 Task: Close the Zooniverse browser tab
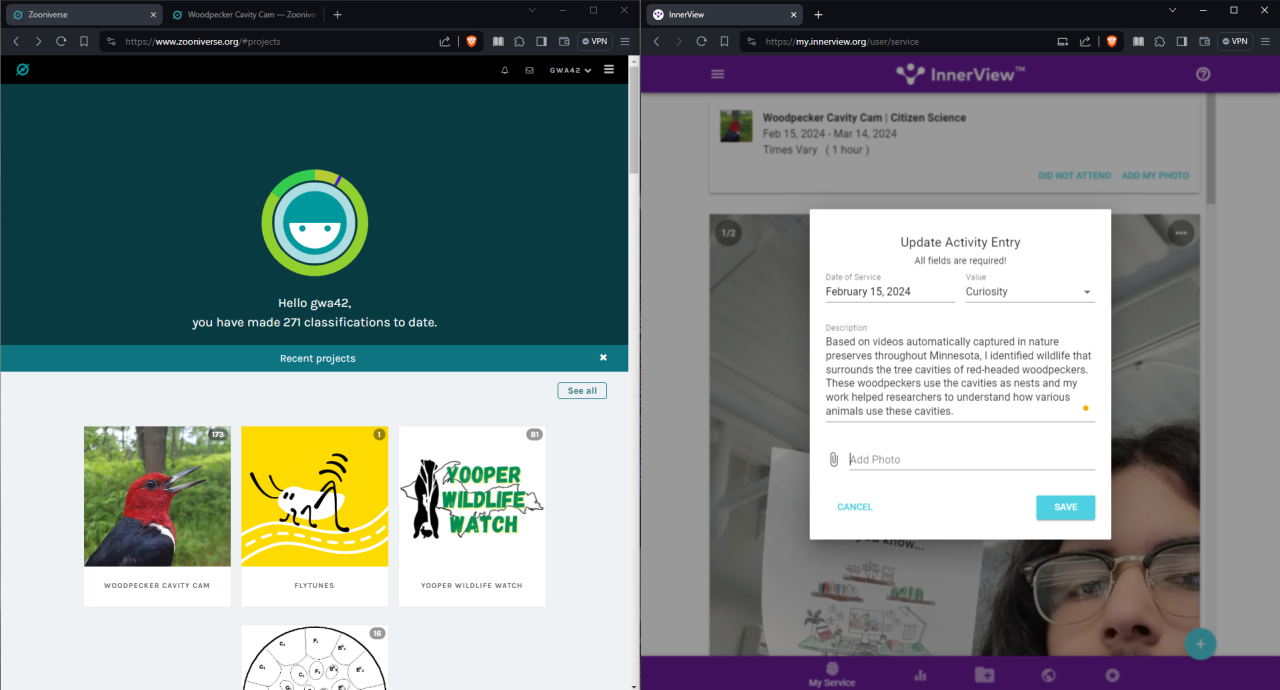(153, 15)
